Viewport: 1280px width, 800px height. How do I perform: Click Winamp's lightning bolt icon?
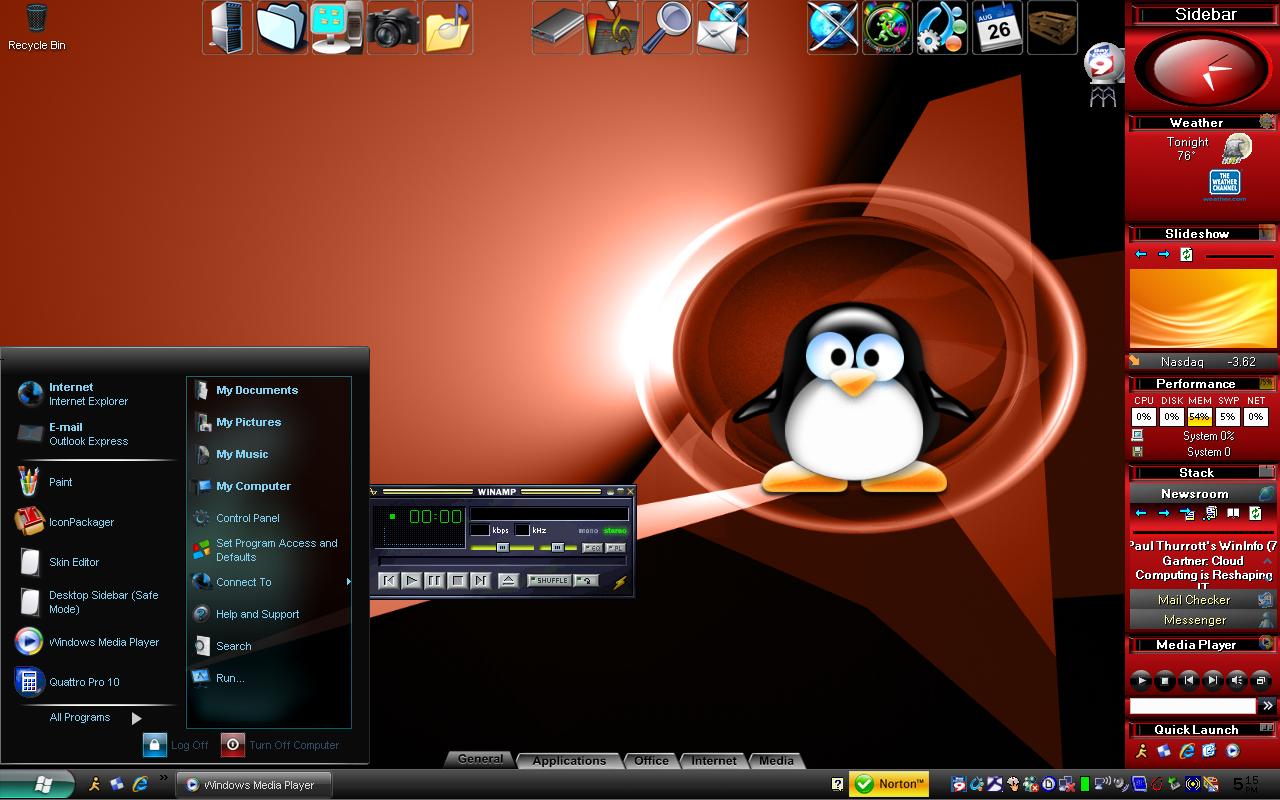(620, 582)
